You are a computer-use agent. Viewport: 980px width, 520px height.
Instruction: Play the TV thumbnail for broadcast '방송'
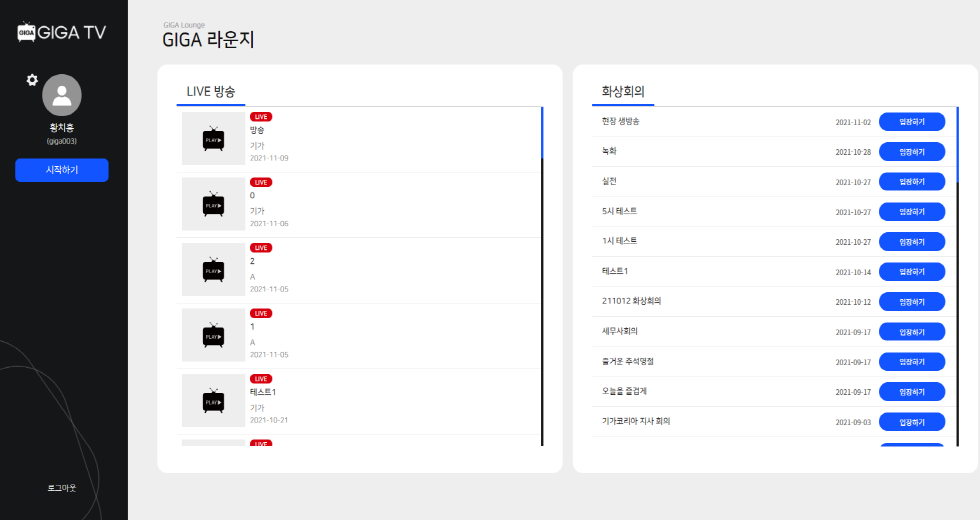213,139
